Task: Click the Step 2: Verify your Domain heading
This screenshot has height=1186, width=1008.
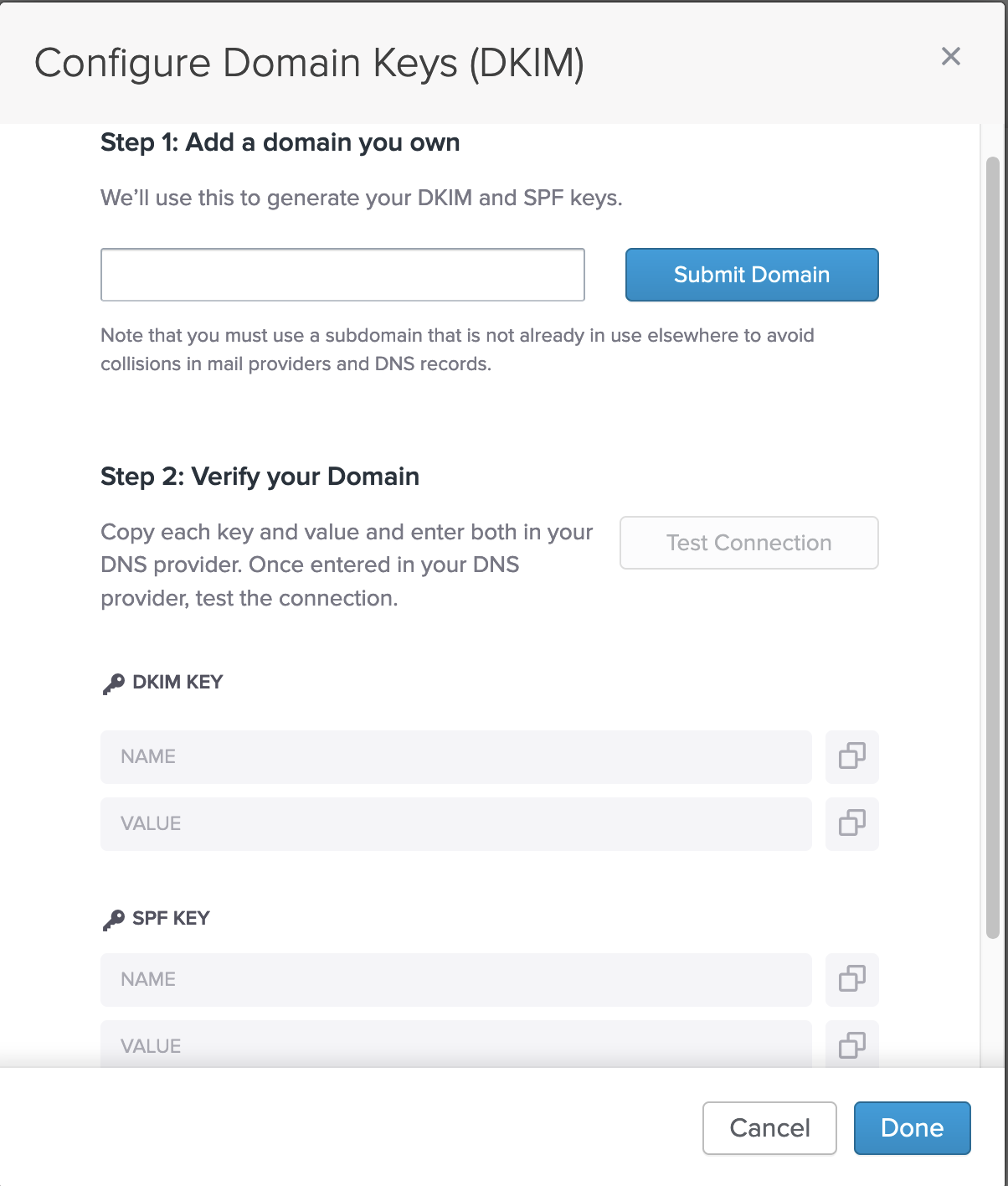Action: [x=260, y=476]
